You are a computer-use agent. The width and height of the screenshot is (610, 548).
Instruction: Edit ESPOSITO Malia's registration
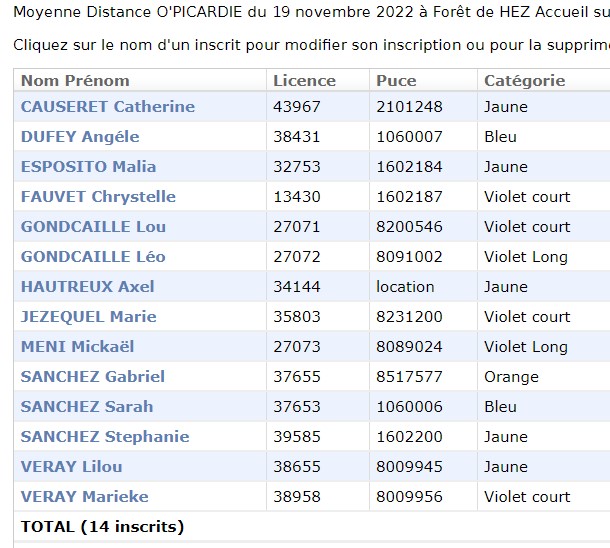88,167
